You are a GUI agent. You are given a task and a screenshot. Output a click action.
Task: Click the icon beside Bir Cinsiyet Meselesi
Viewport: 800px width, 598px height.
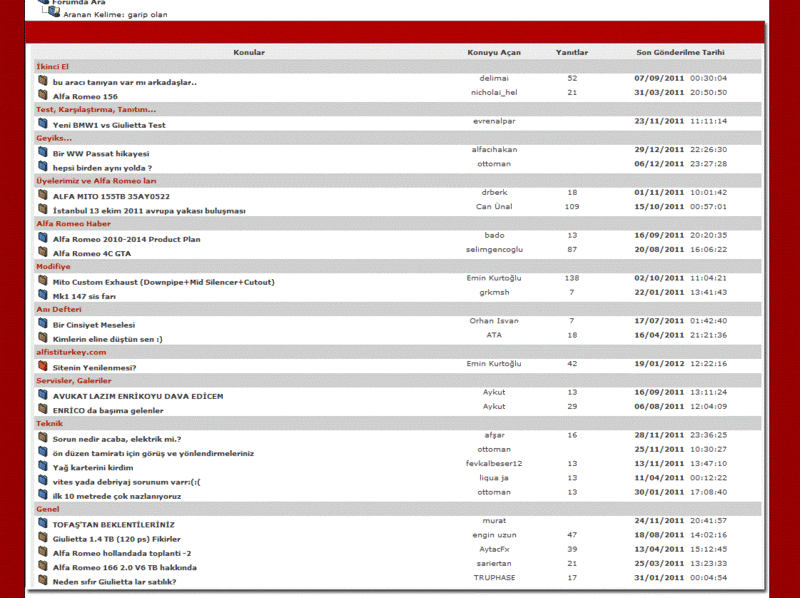[43, 324]
